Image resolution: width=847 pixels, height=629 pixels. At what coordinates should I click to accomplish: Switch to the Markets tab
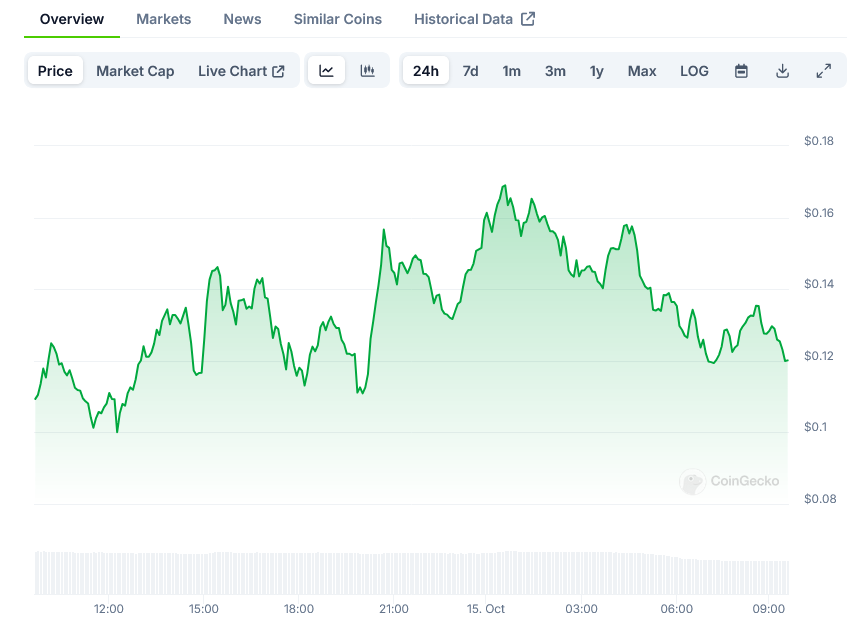pyautogui.click(x=164, y=19)
